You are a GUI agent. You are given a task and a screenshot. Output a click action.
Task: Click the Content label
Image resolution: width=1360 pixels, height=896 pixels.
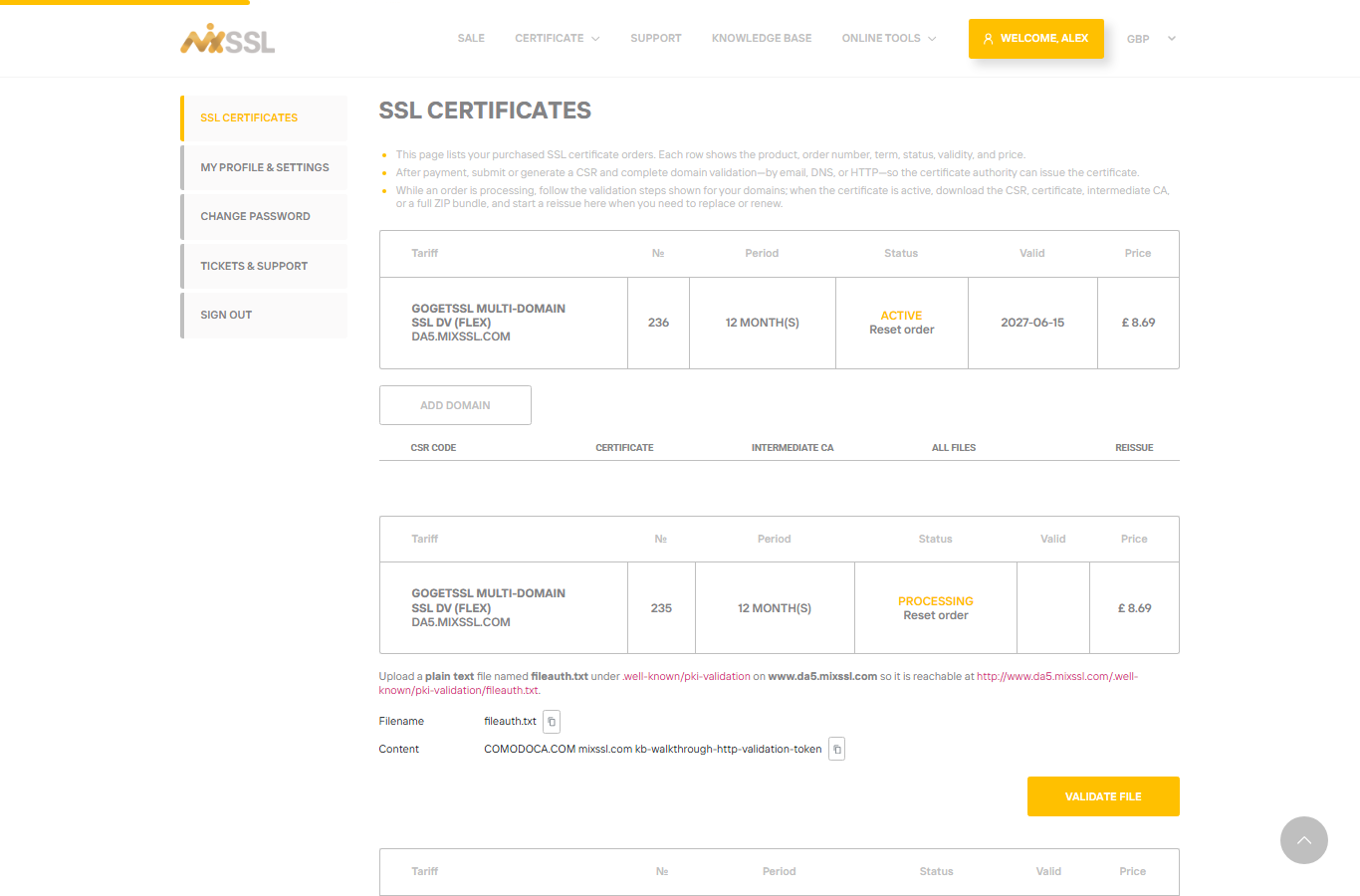point(398,749)
